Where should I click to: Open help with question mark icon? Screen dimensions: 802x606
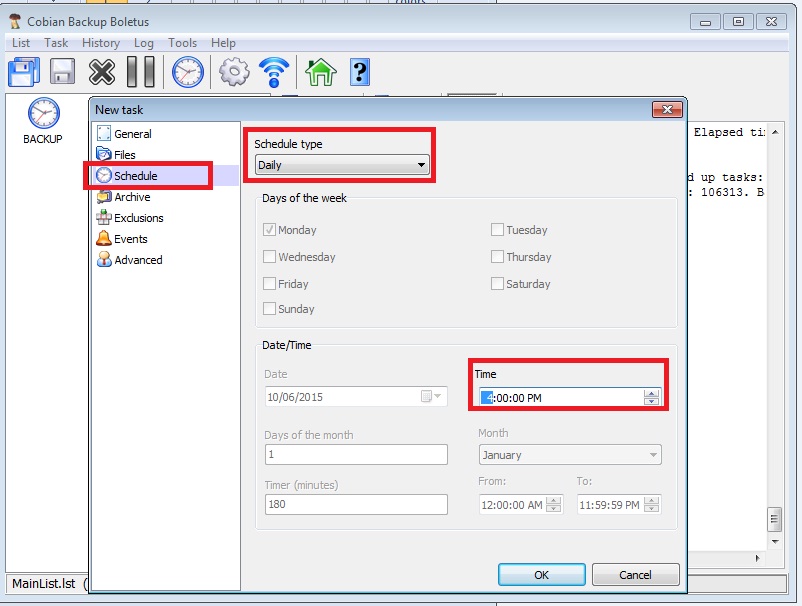pos(360,72)
